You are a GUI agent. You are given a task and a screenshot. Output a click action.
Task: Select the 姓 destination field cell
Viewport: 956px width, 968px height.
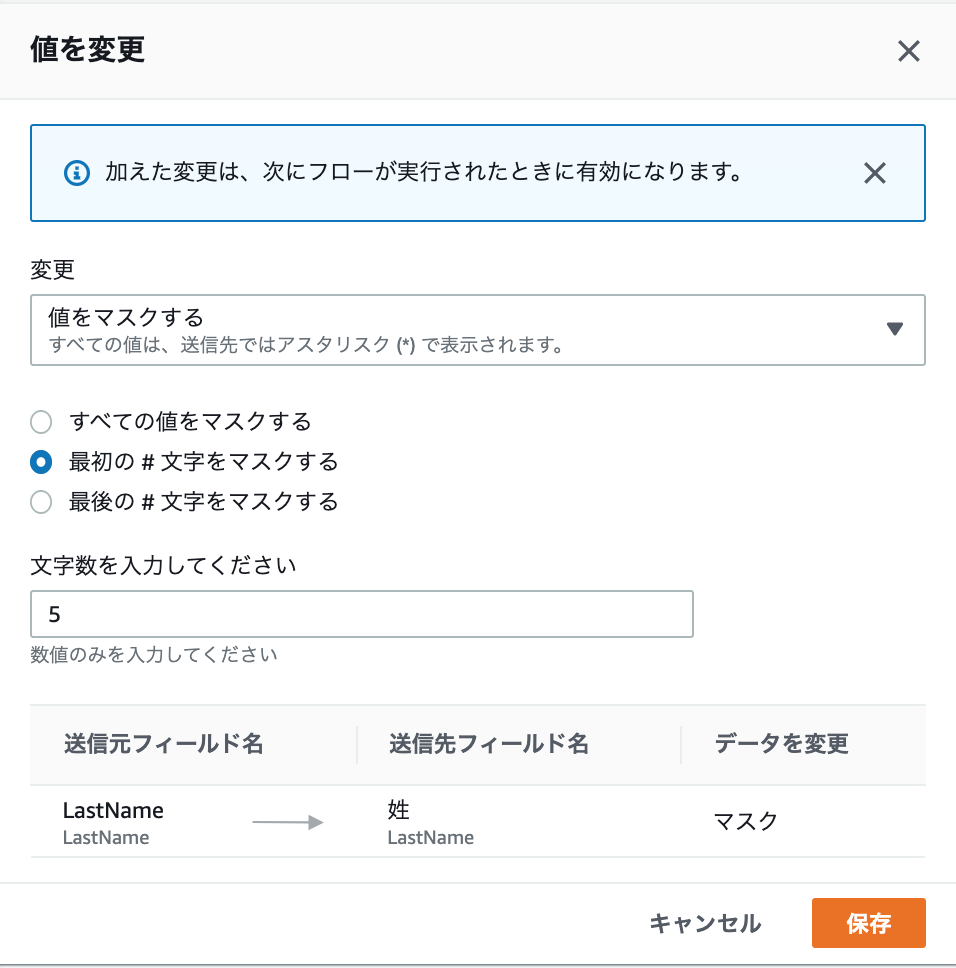click(x=399, y=811)
